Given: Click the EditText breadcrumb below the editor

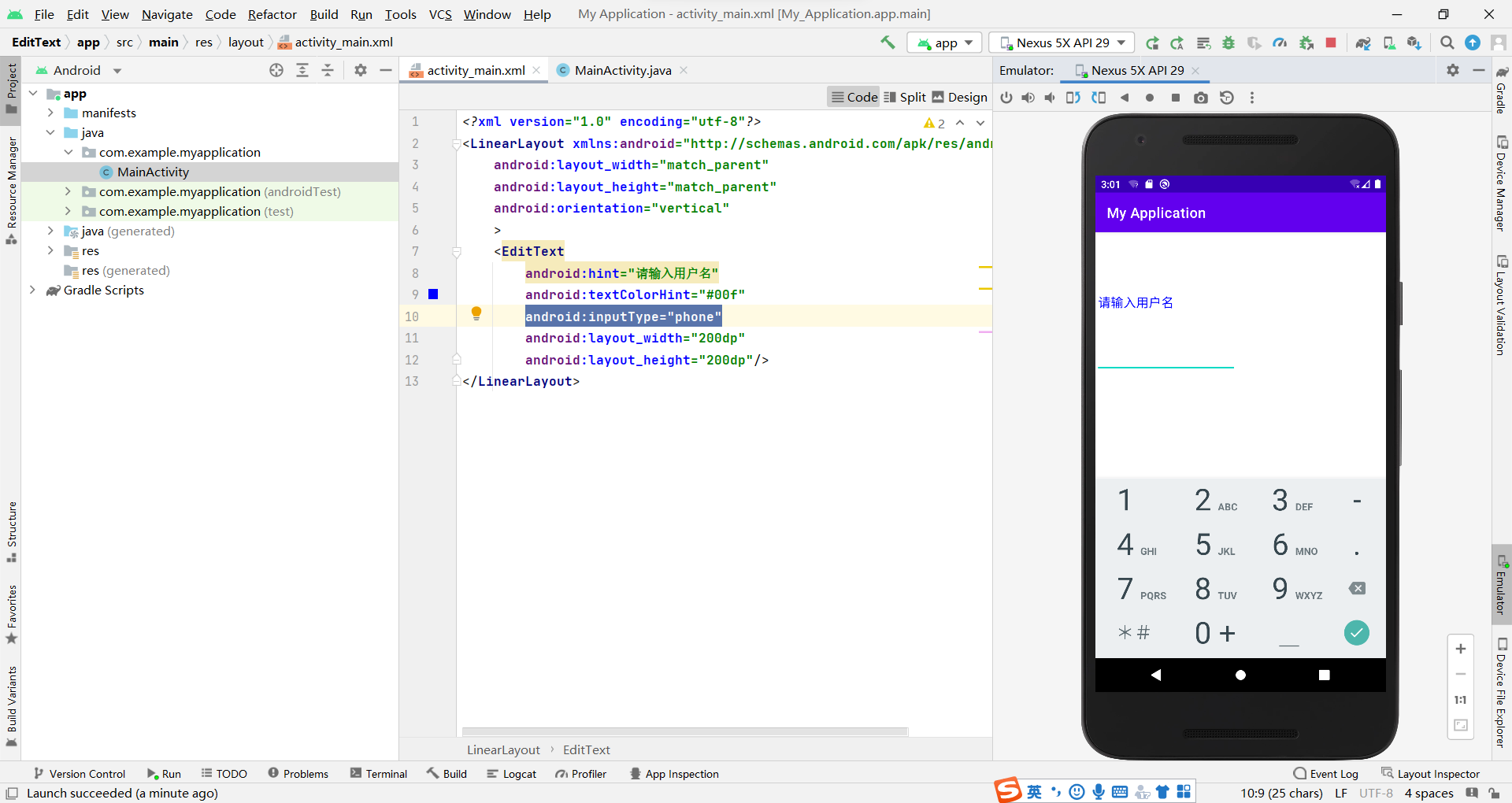Looking at the screenshot, I should click(x=586, y=749).
